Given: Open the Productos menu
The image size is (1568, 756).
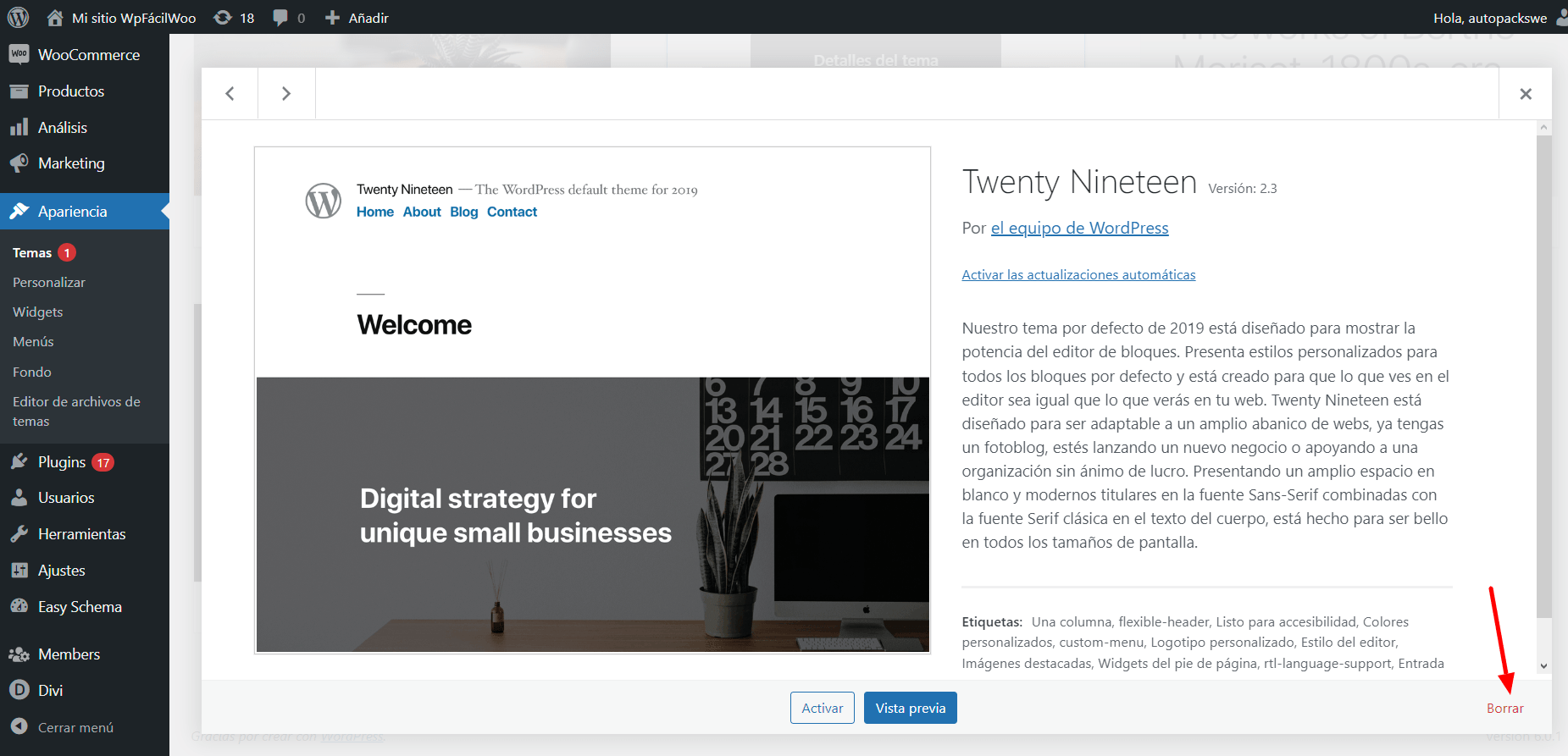Looking at the screenshot, I should coord(71,91).
